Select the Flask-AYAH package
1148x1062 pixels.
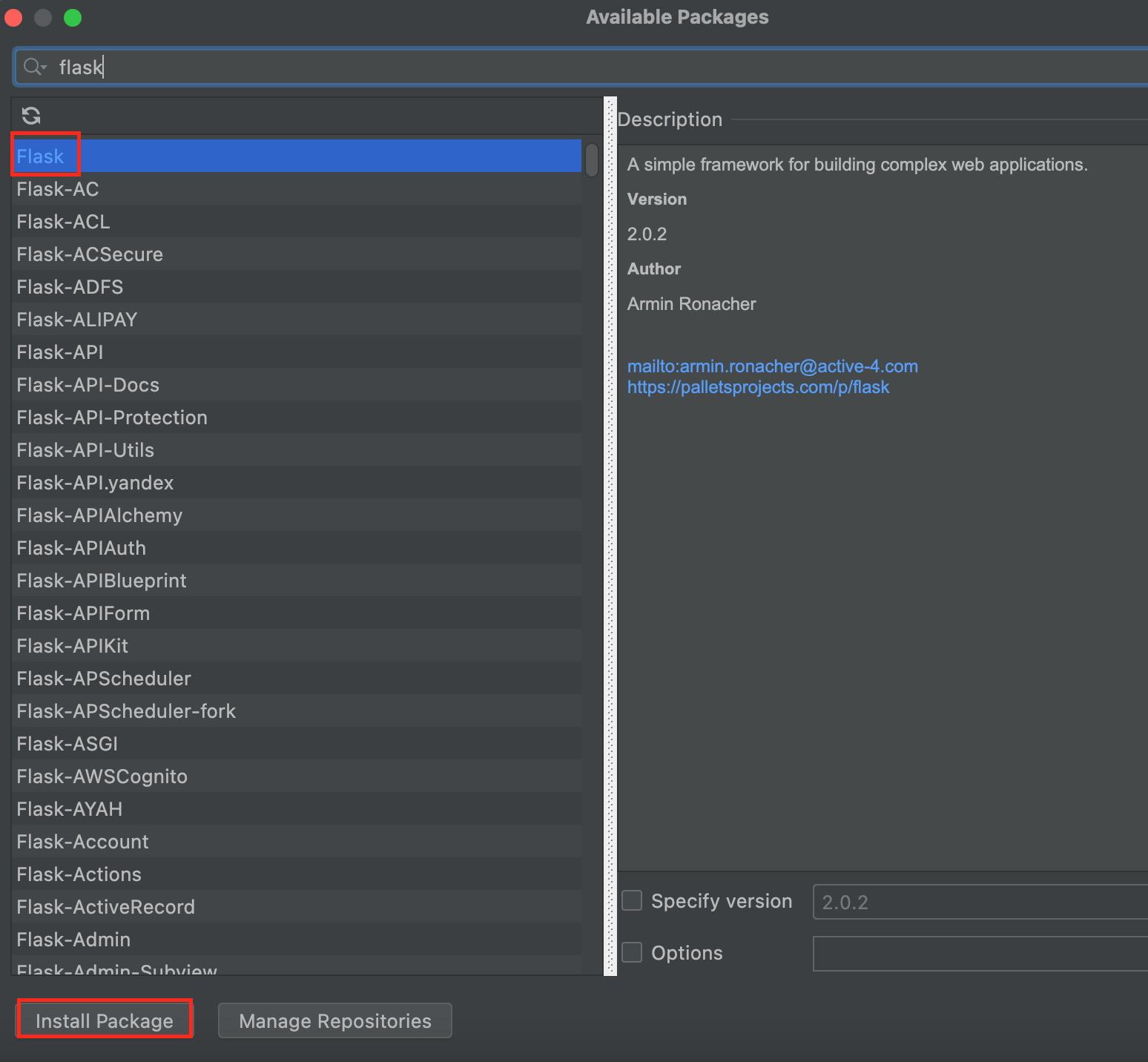click(297, 809)
